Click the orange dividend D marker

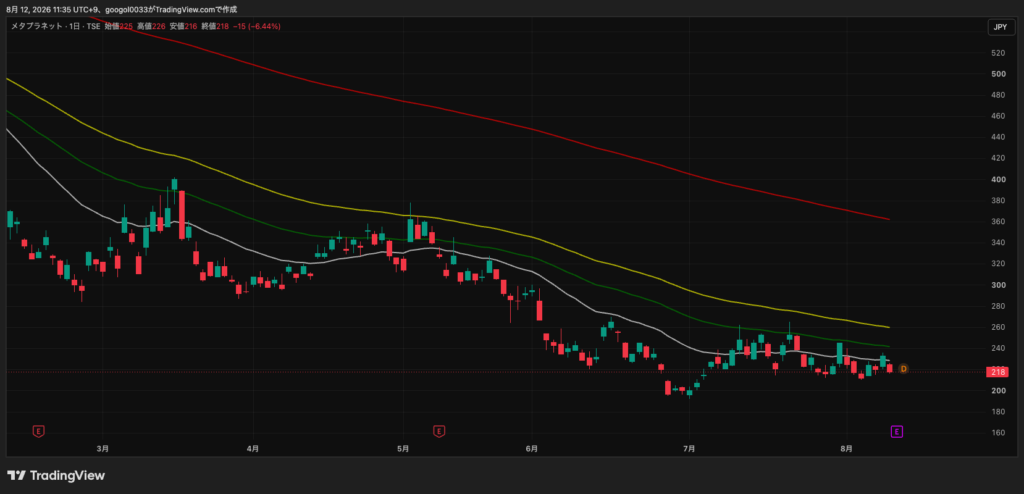pyautogui.click(x=904, y=369)
